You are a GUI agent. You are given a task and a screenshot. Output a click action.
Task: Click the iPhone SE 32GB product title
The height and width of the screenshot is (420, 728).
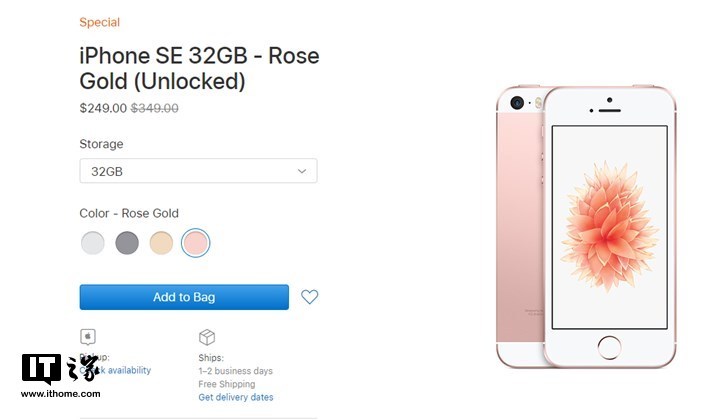[199, 68]
